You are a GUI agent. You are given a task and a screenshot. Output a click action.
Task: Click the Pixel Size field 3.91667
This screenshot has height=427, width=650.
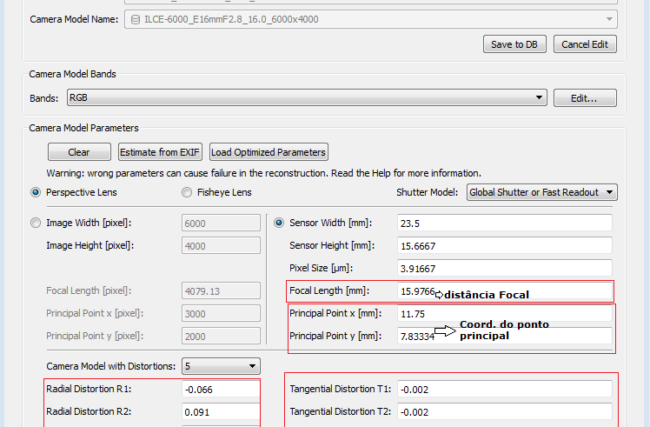[504, 268]
